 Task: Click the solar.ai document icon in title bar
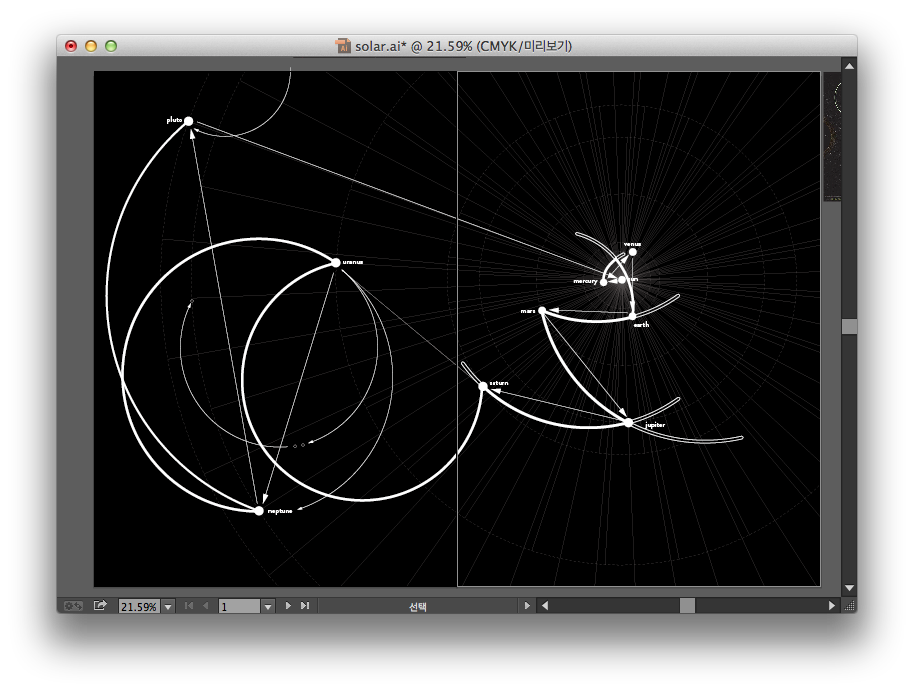(344, 46)
